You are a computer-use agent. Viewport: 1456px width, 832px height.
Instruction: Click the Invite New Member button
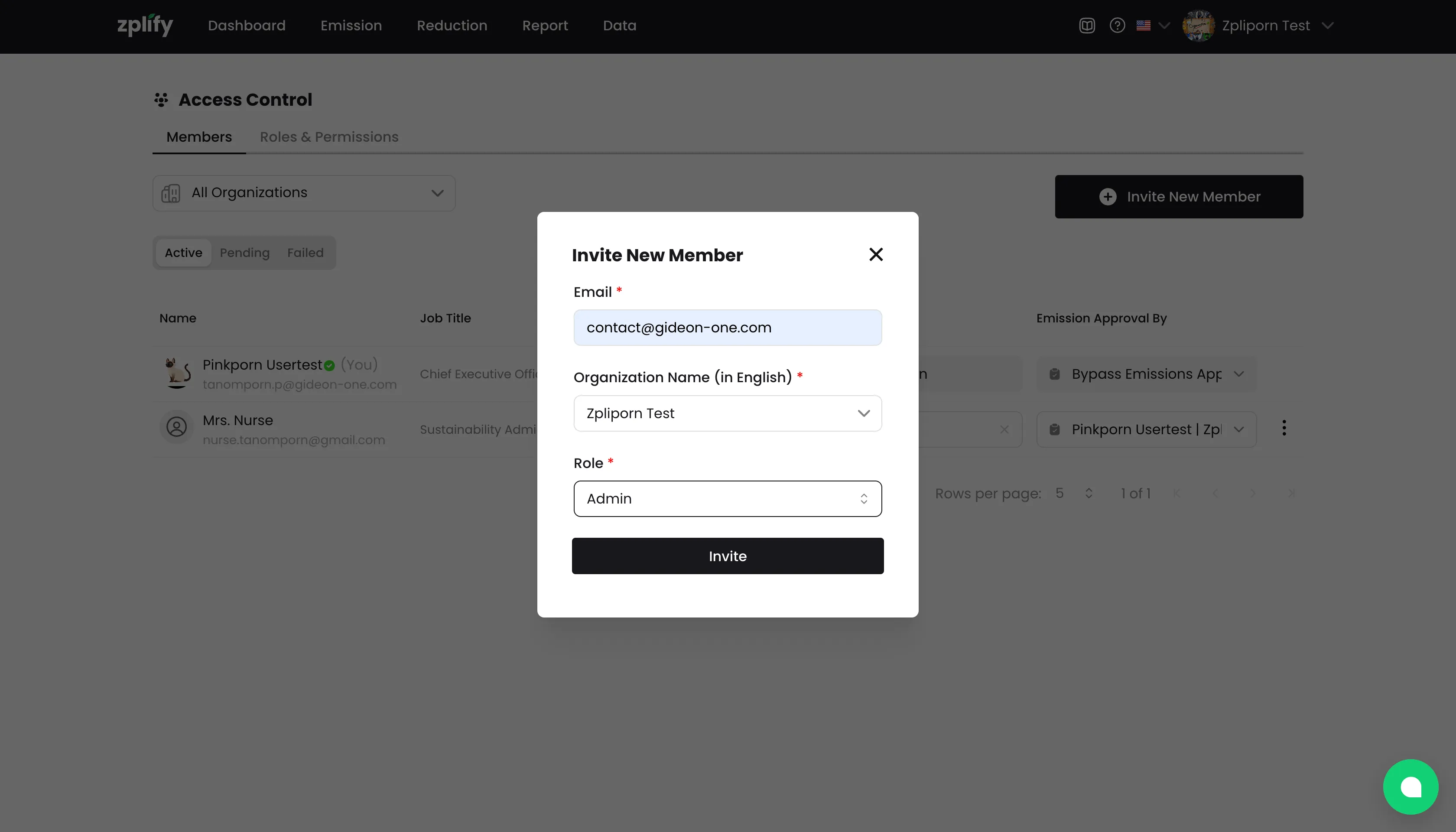1178,197
